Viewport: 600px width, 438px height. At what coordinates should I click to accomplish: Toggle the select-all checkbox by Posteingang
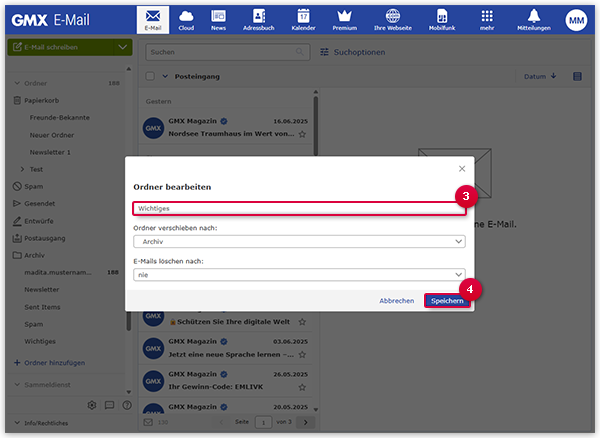150,76
